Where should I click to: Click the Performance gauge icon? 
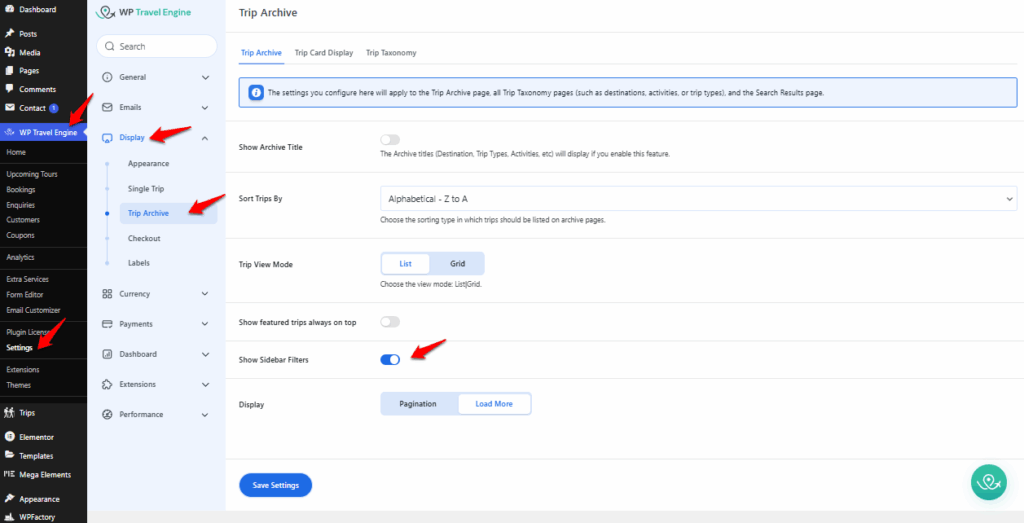[x=108, y=414]
